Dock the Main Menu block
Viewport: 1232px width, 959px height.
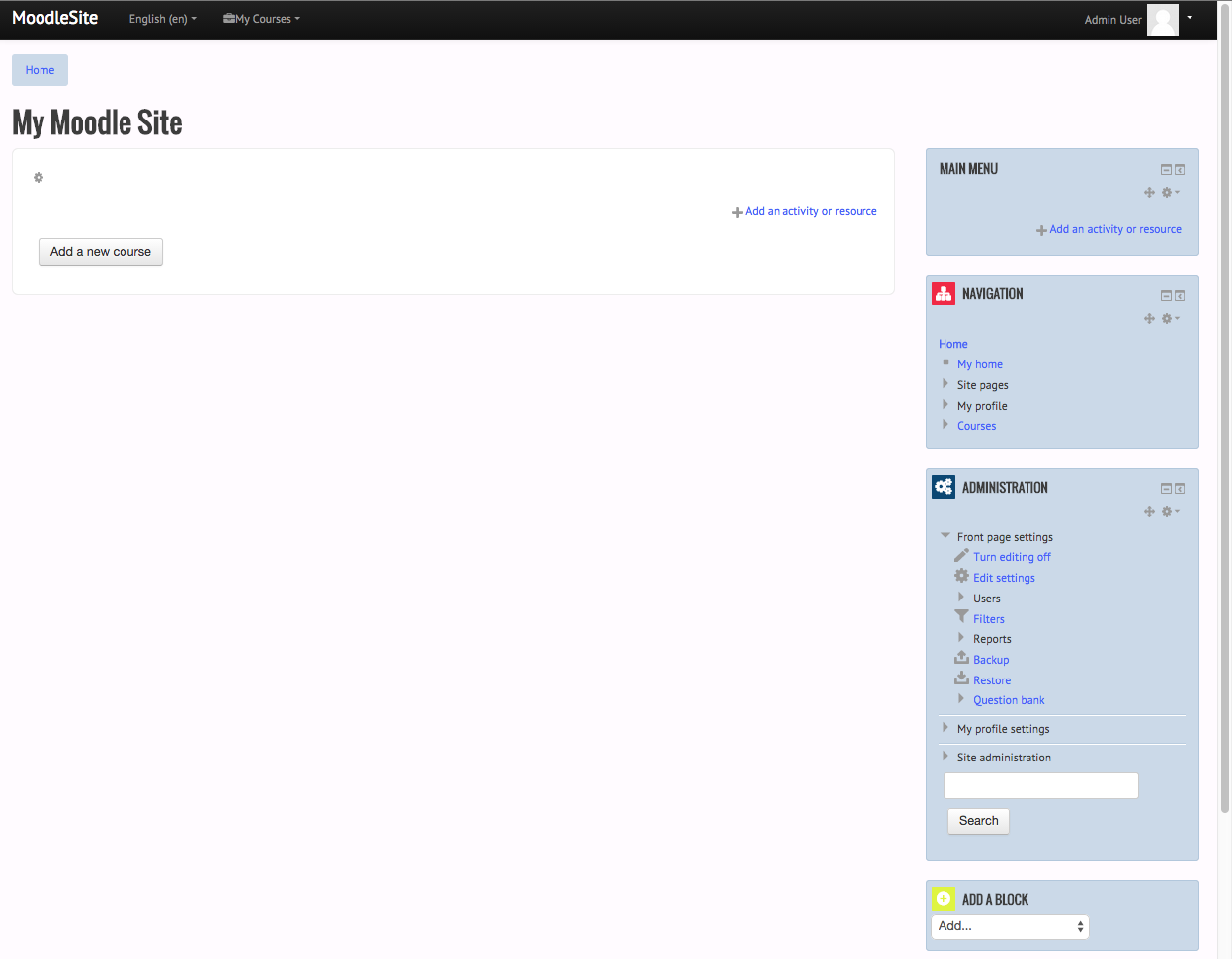[x=1180, y=170]
